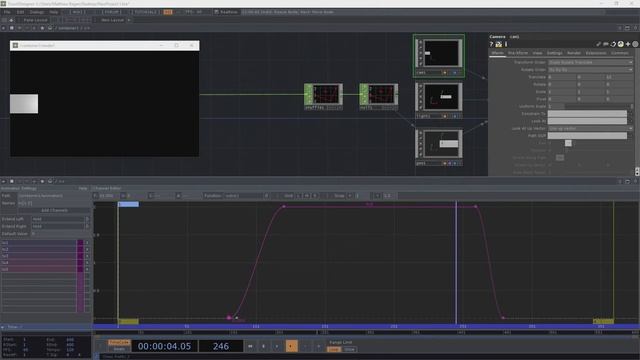Set Range Limit to Once

(349, 349)
